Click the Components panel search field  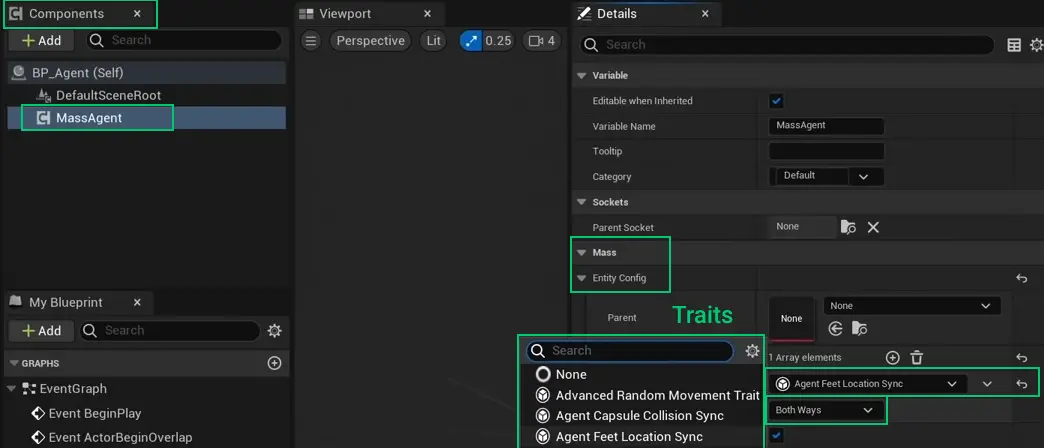coord(184,41)
